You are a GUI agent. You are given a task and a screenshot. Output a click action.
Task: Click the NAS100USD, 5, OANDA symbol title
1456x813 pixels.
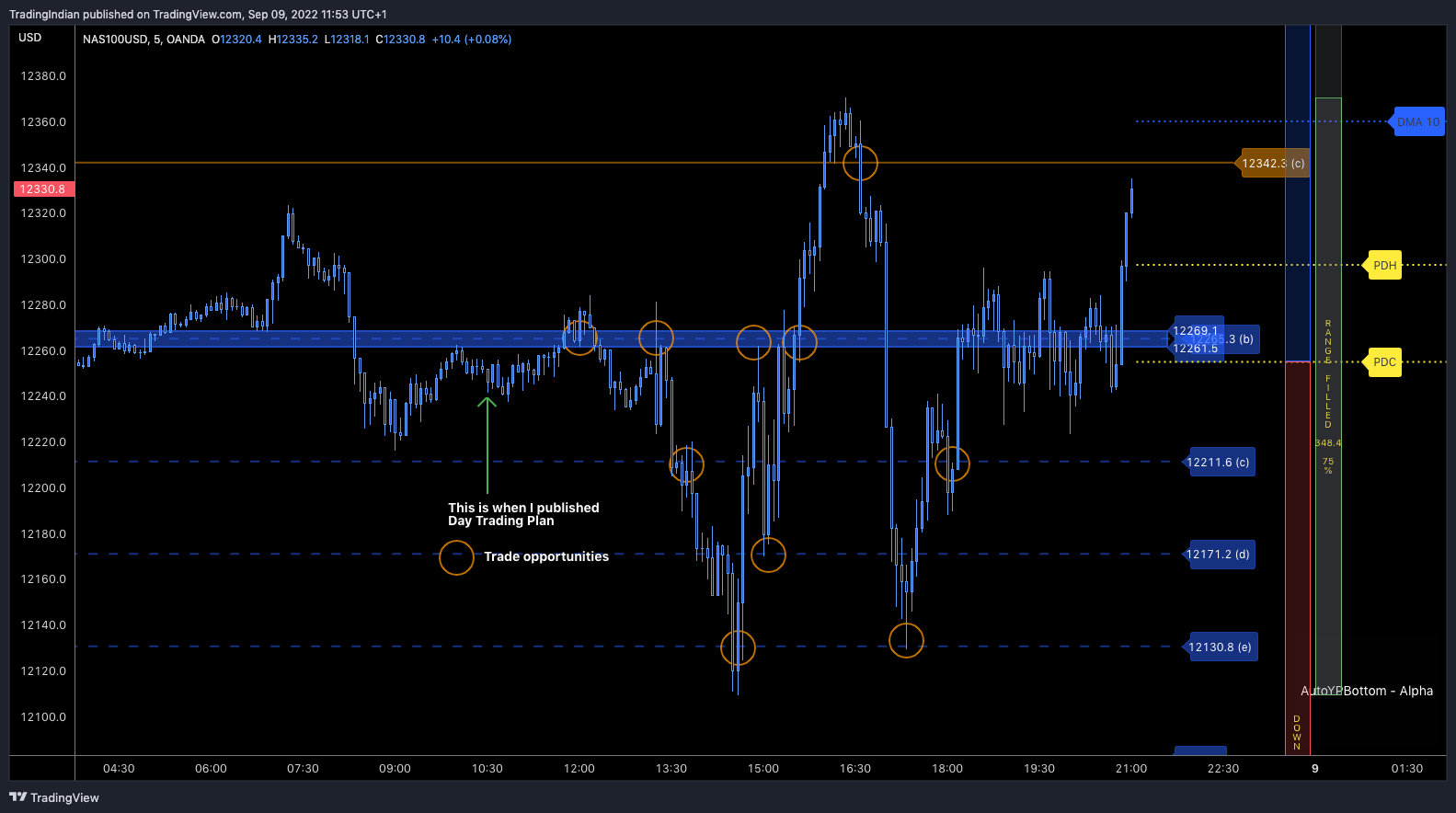pyautogui.click(x=143, y=40)
